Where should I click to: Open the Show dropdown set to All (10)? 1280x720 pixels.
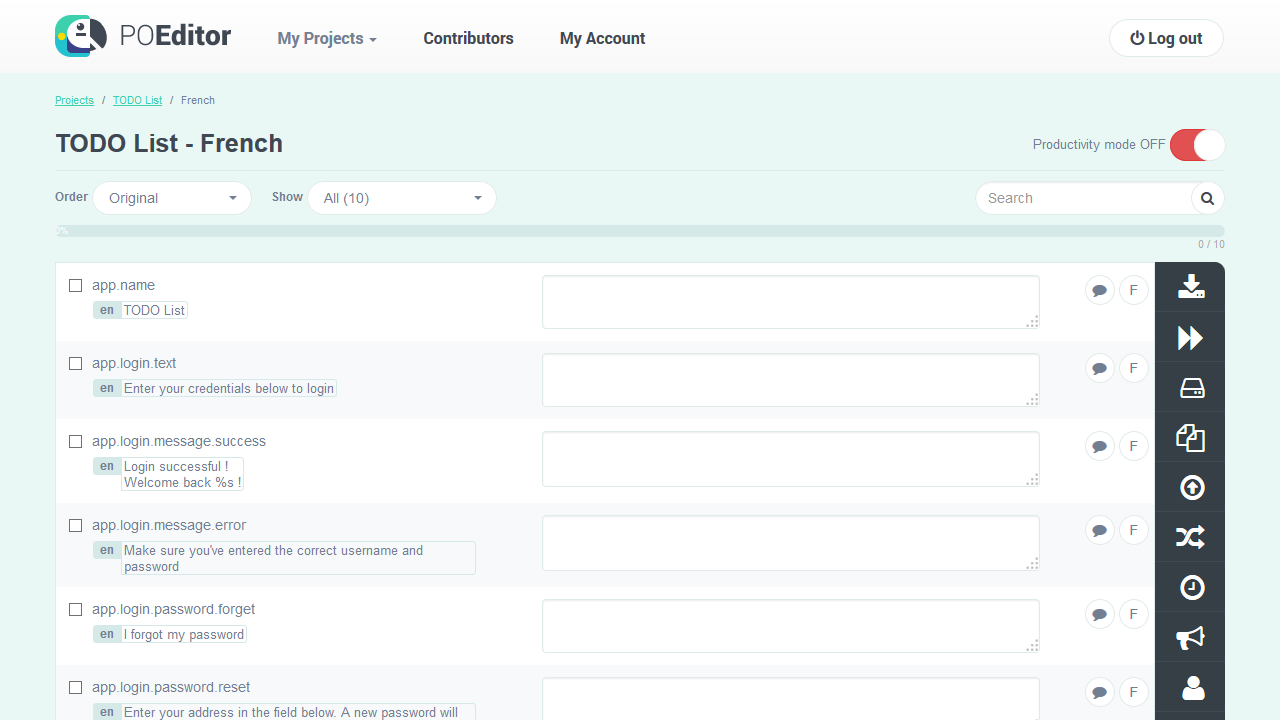tap(402, 198)
